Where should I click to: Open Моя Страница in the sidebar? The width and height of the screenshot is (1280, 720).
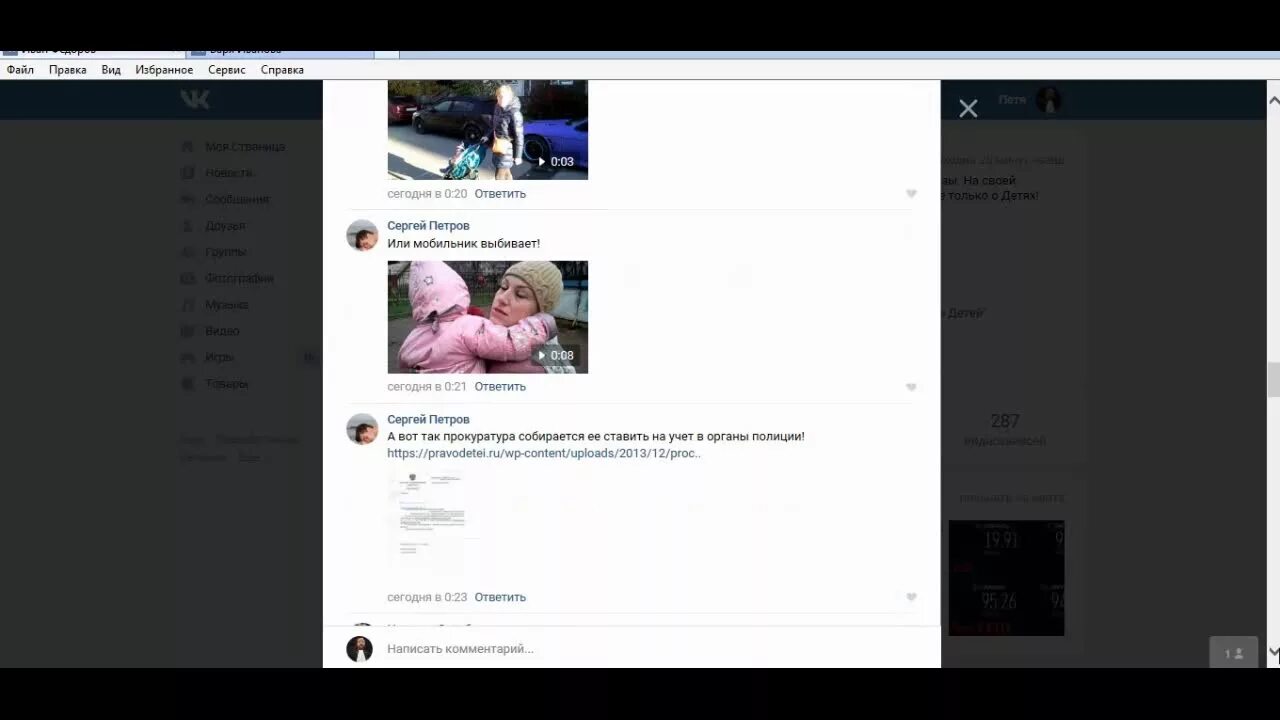coord(245,147)
